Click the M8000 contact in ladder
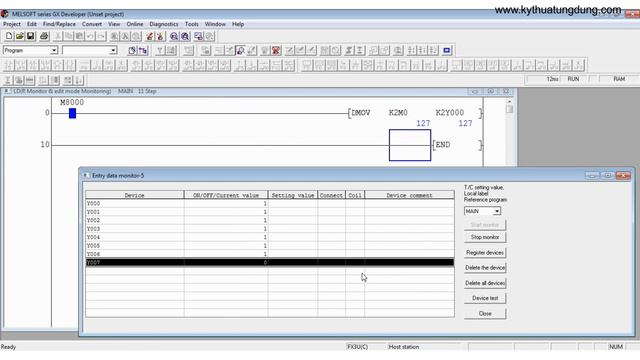 click(72, 113)
